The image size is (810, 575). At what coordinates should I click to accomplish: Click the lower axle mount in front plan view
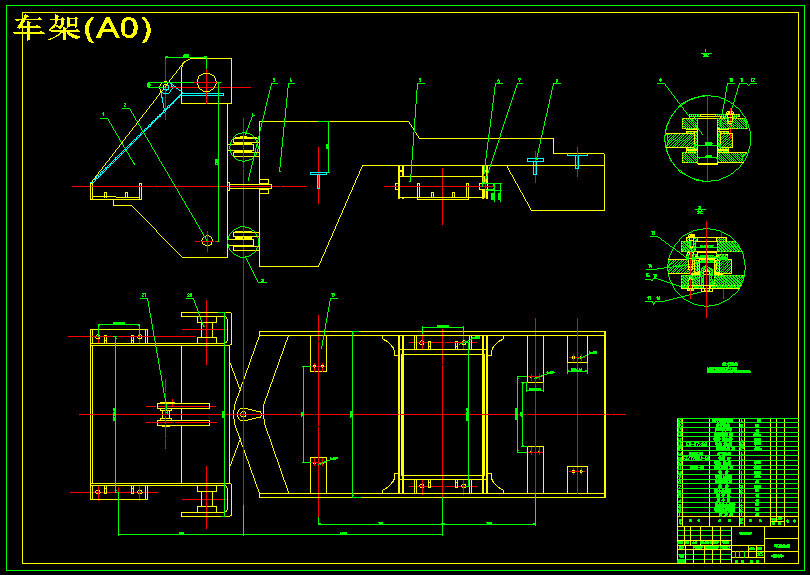pos(207,500)
